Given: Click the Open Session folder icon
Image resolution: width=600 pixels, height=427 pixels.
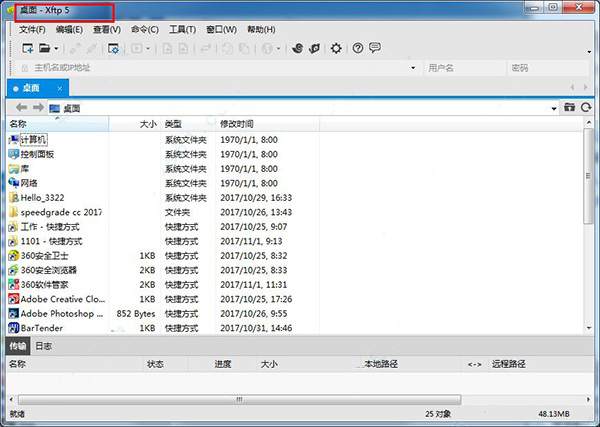Looking at the screenshot, I should tap(44, 48).
